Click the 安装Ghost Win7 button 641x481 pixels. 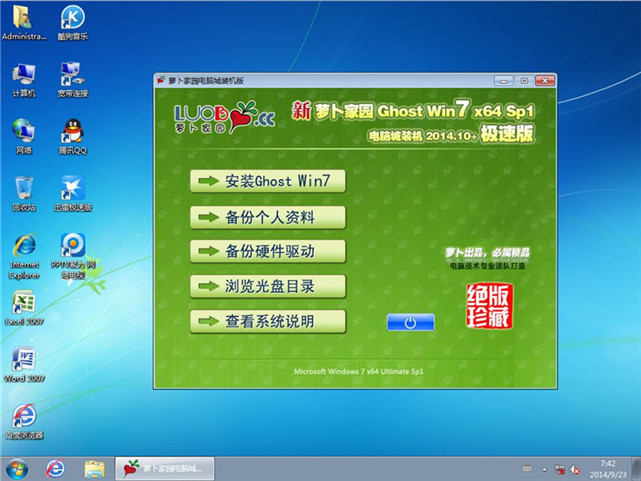coord(268,181)
